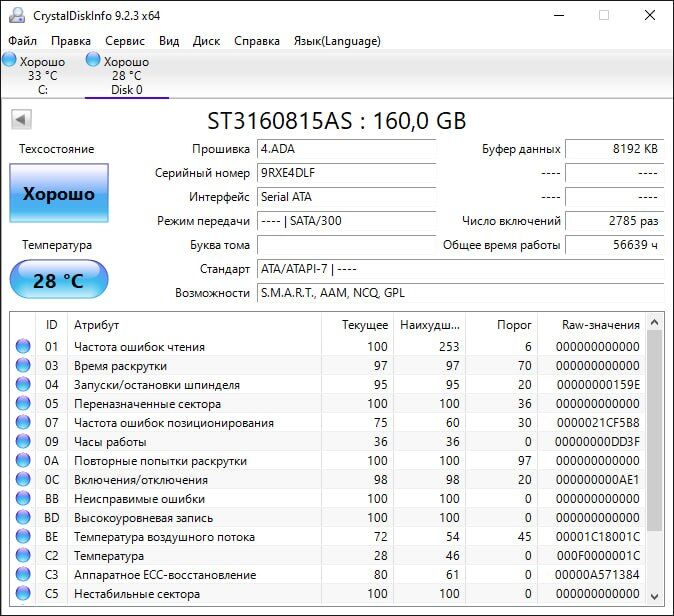Open the Справка menu

click(257, 41)
